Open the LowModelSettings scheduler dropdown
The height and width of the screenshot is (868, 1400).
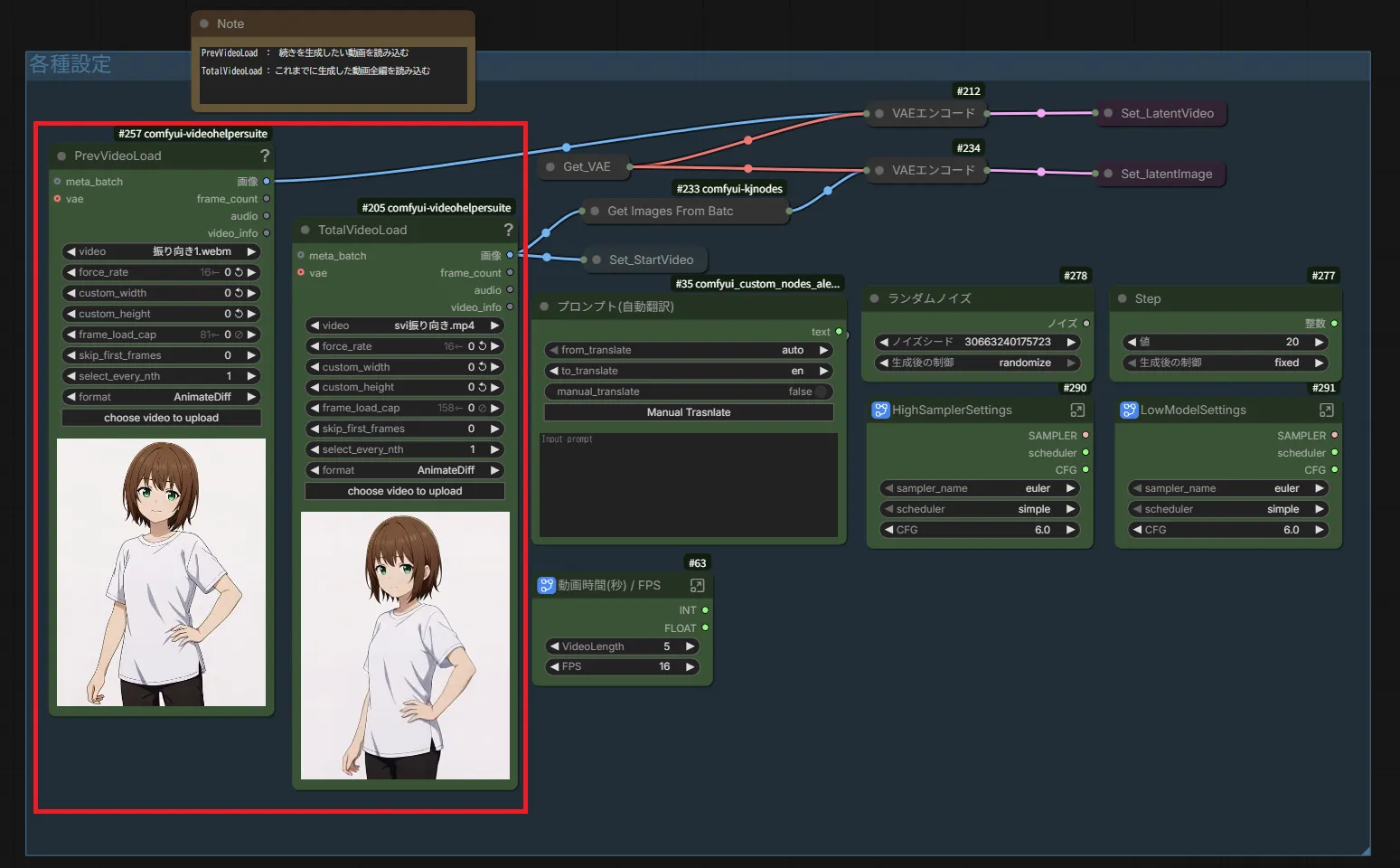[1227, 509]
